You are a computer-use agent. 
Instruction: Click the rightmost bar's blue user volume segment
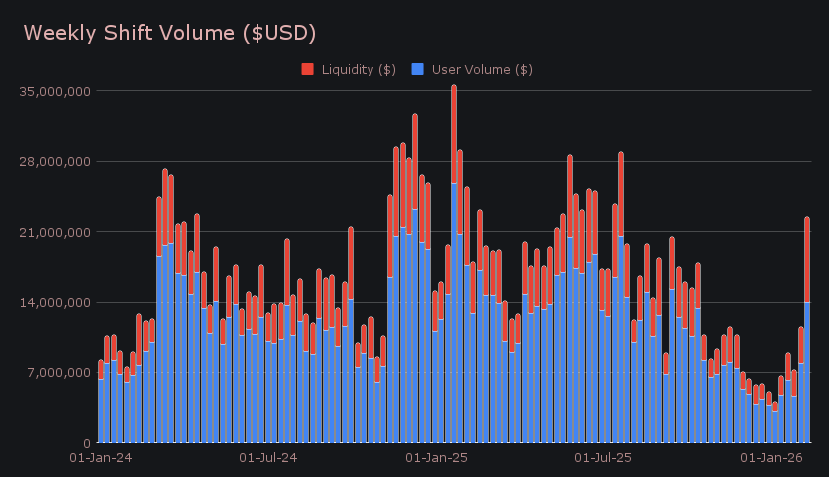click(x=807, y=372)
